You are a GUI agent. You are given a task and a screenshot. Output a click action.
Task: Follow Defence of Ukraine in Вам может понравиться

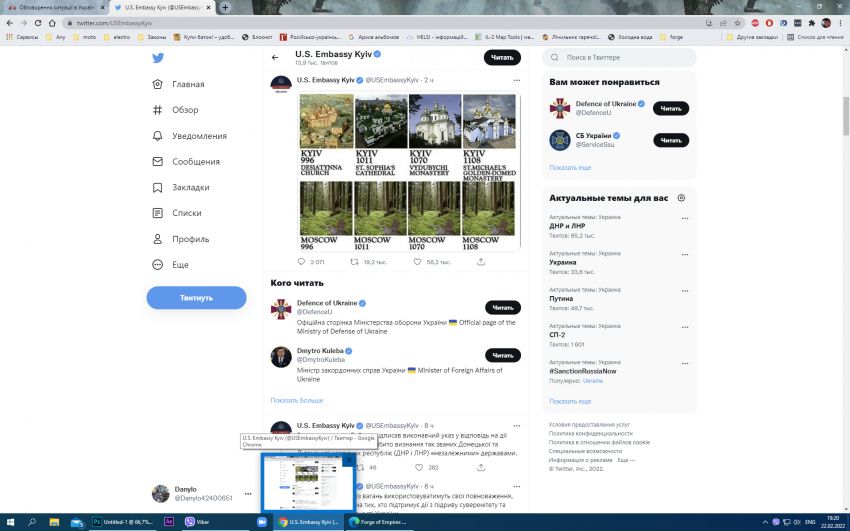pyautogui.click(x=671, y=108)
